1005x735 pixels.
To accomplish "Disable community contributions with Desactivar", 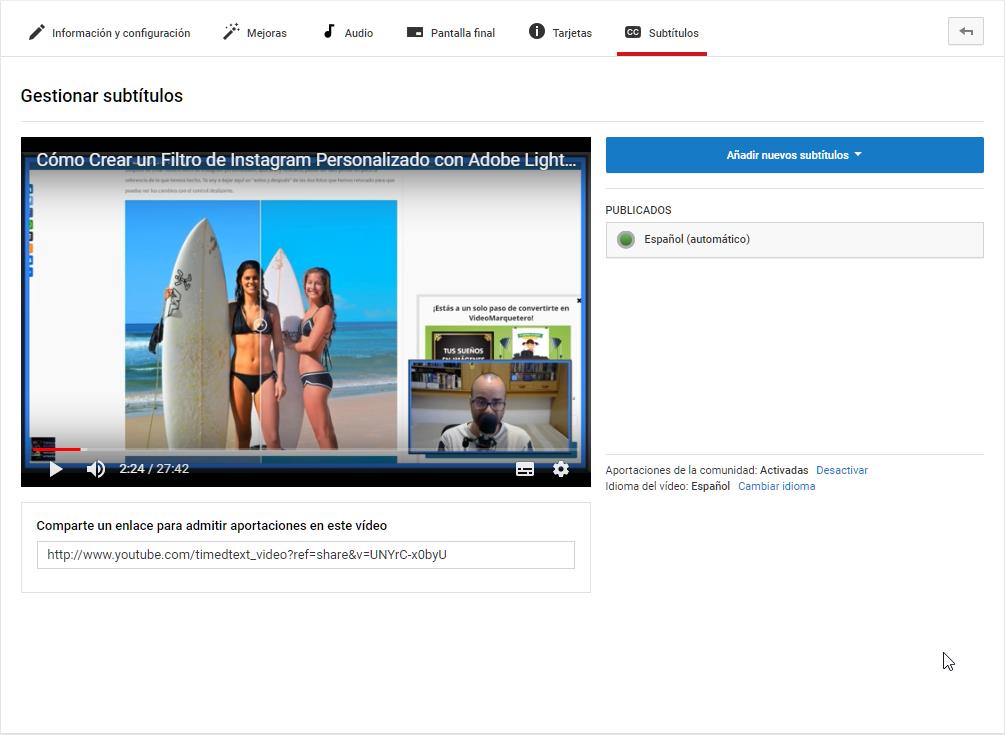I will pos(841,470).
